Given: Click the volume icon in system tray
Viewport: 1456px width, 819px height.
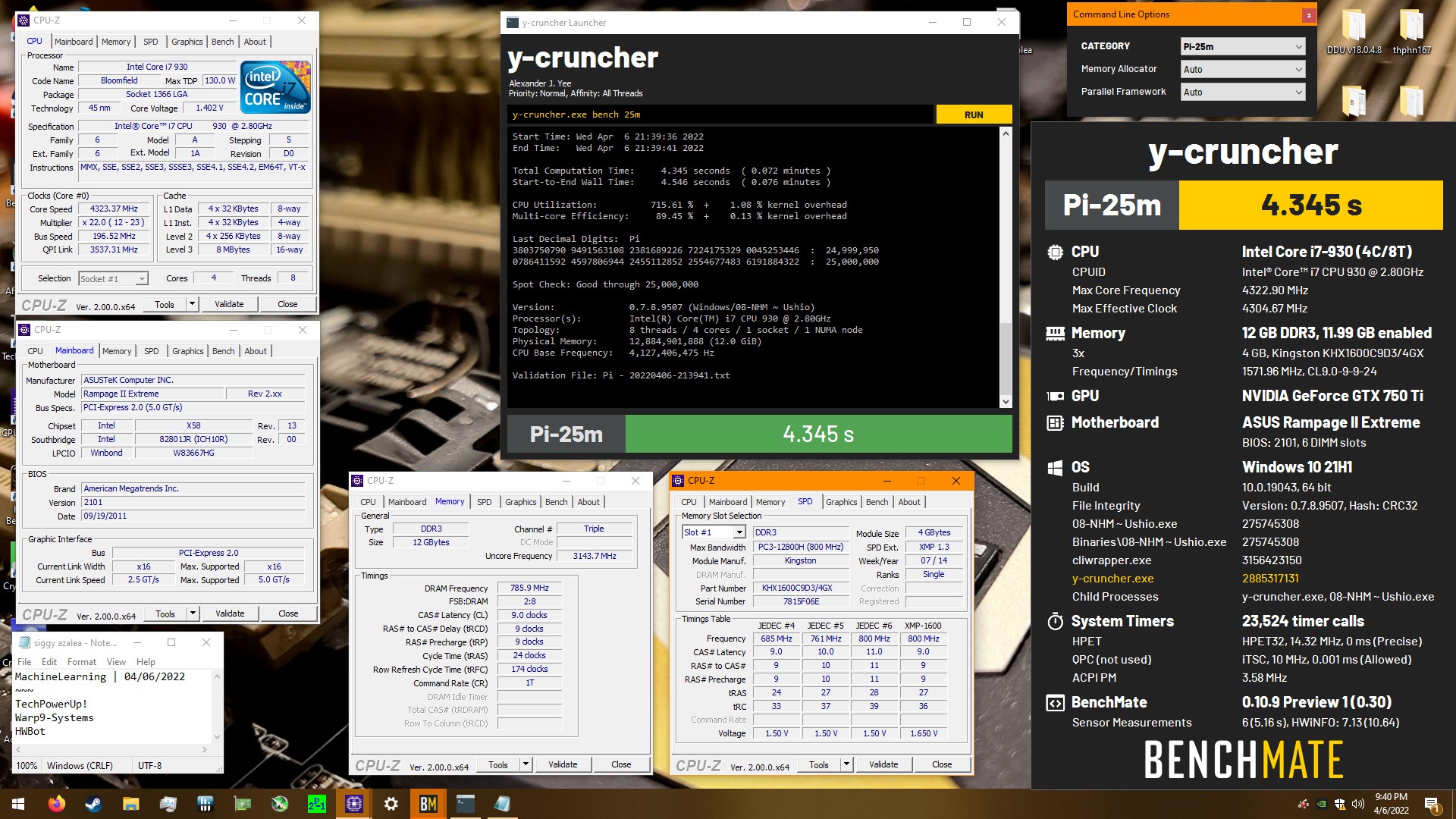Looking at the screenshot, I should 1357,804.
